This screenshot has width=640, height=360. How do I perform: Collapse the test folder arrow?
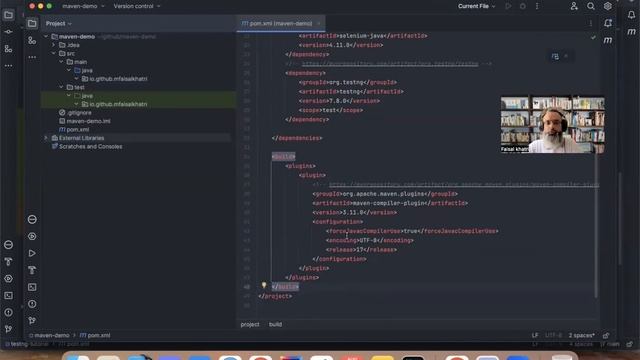61,87
